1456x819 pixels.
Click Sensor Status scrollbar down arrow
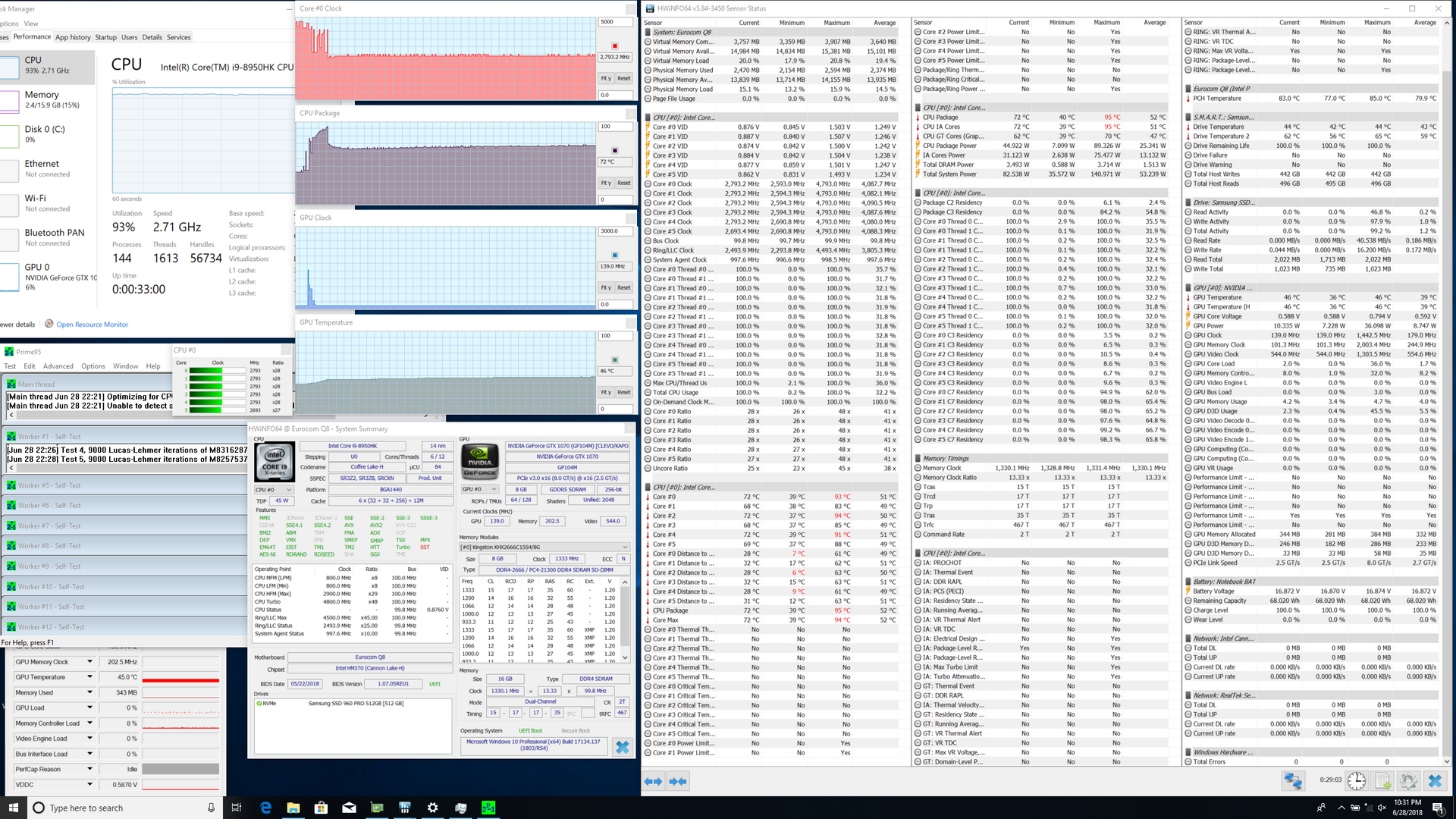point(1447,761)
